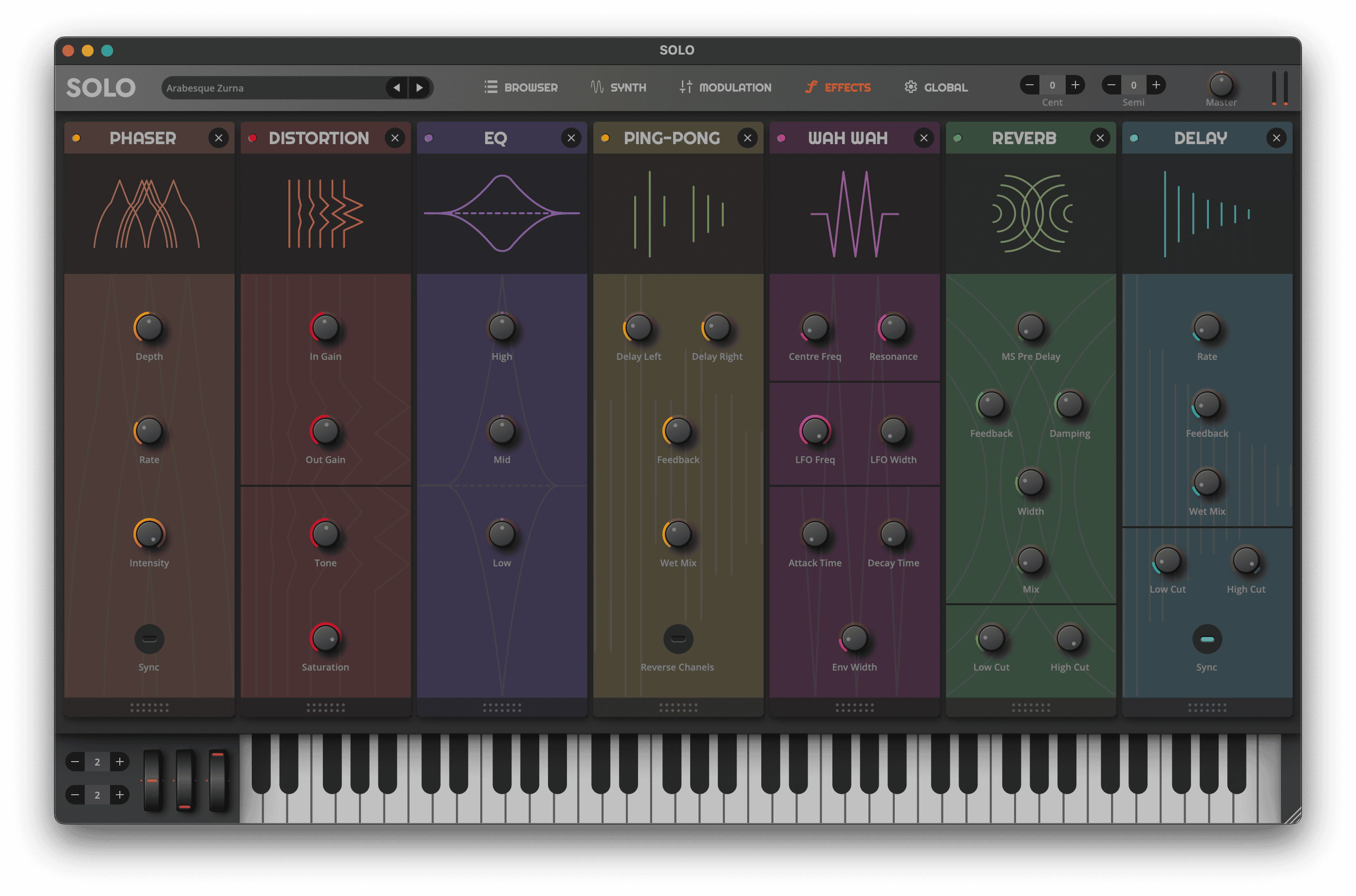The height and width of the screenshot is (896, 1356).
Task: Click the EQ Mid knob
Action: pyautogui.click(x=502, y=431)
